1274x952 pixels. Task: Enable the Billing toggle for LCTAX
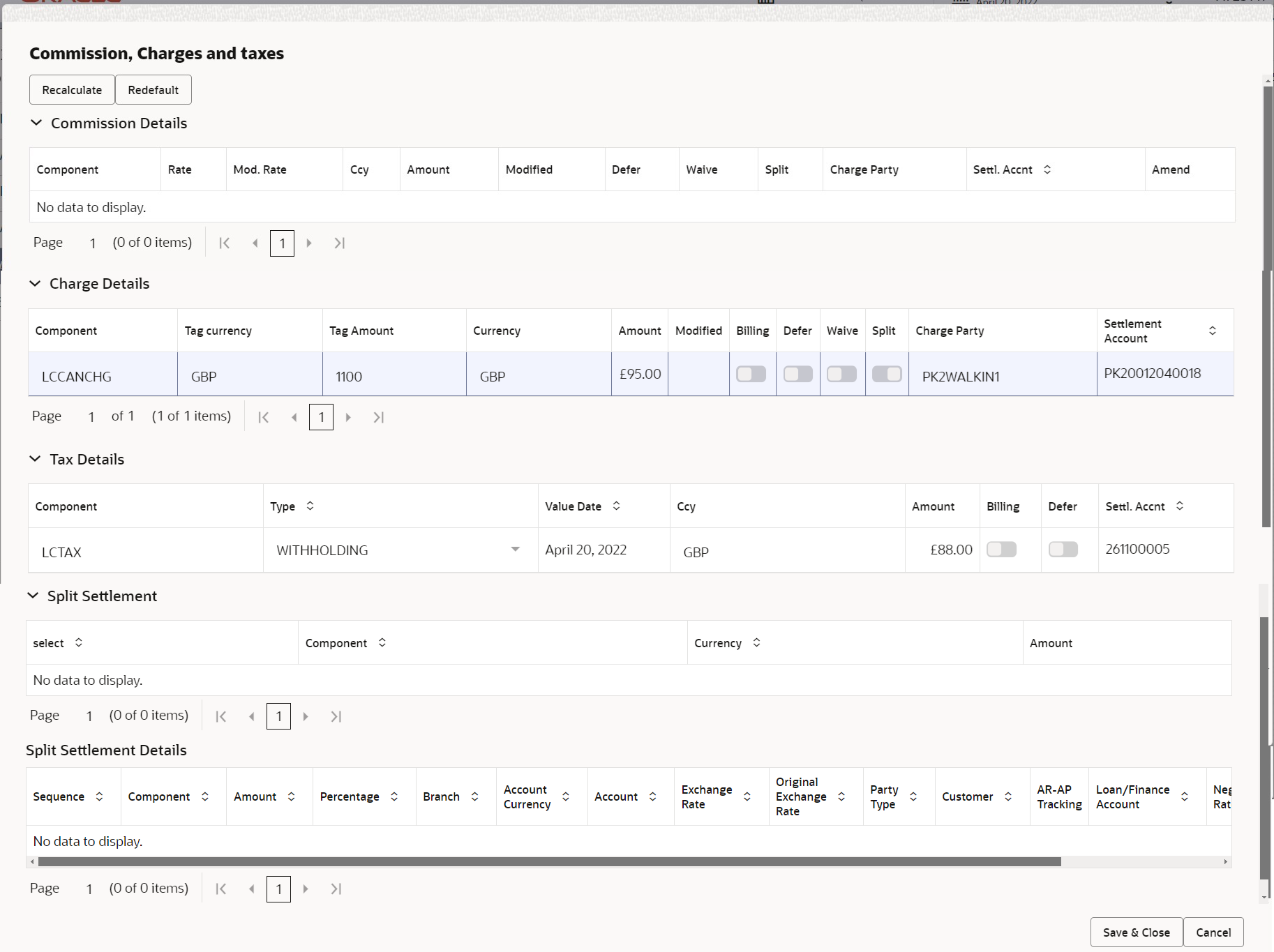pos(1001,550)
